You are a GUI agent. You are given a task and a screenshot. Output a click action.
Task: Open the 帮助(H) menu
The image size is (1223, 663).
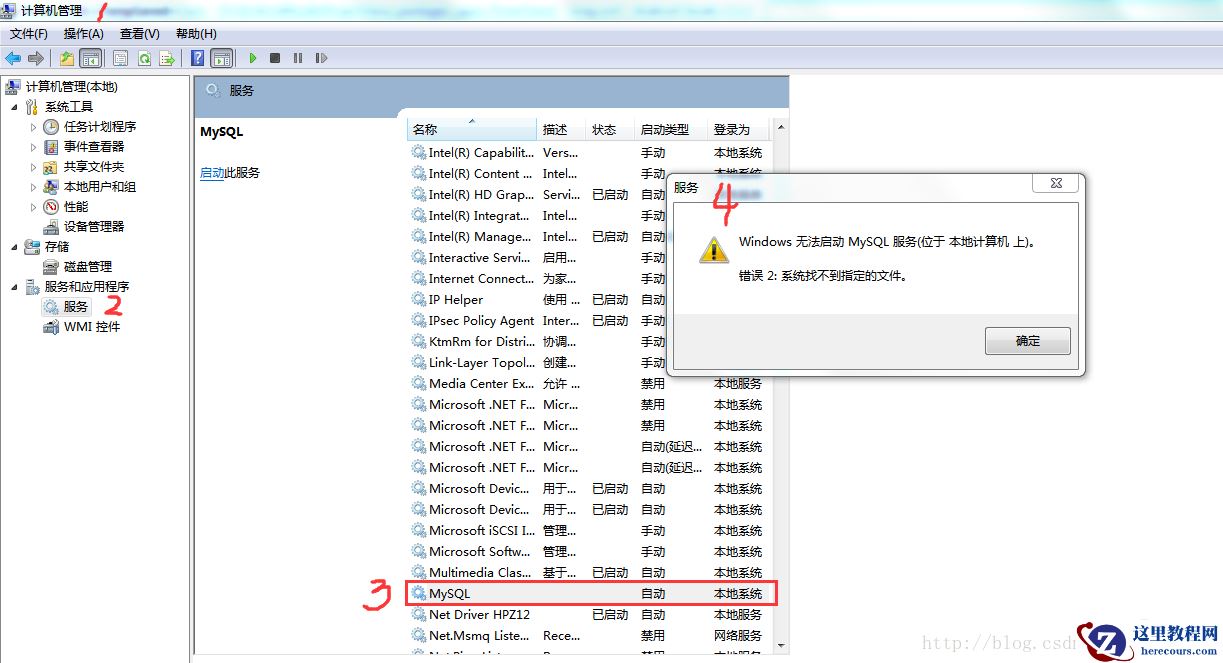196,34
